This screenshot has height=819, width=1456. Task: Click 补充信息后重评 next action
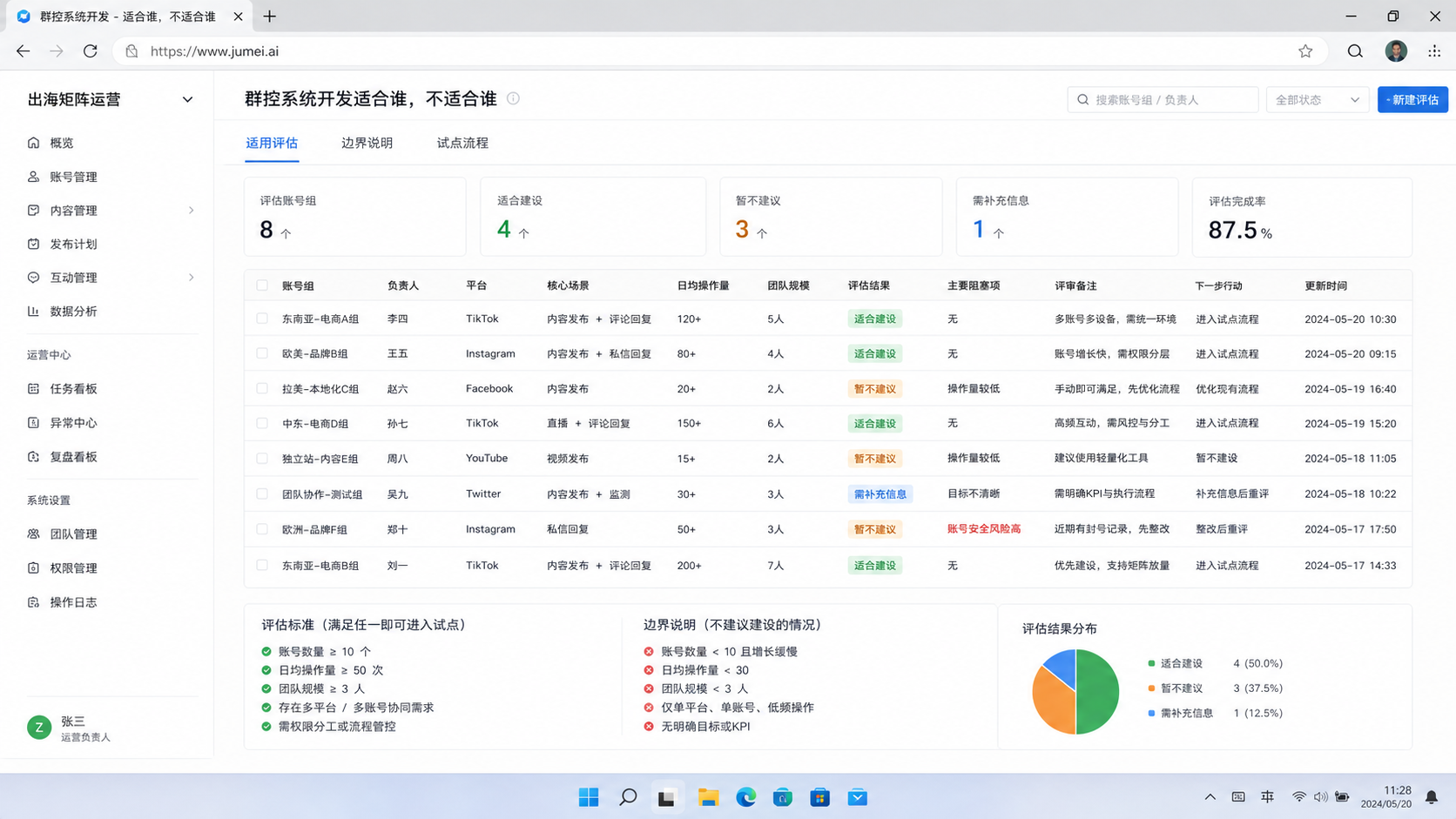[1232, 493]
